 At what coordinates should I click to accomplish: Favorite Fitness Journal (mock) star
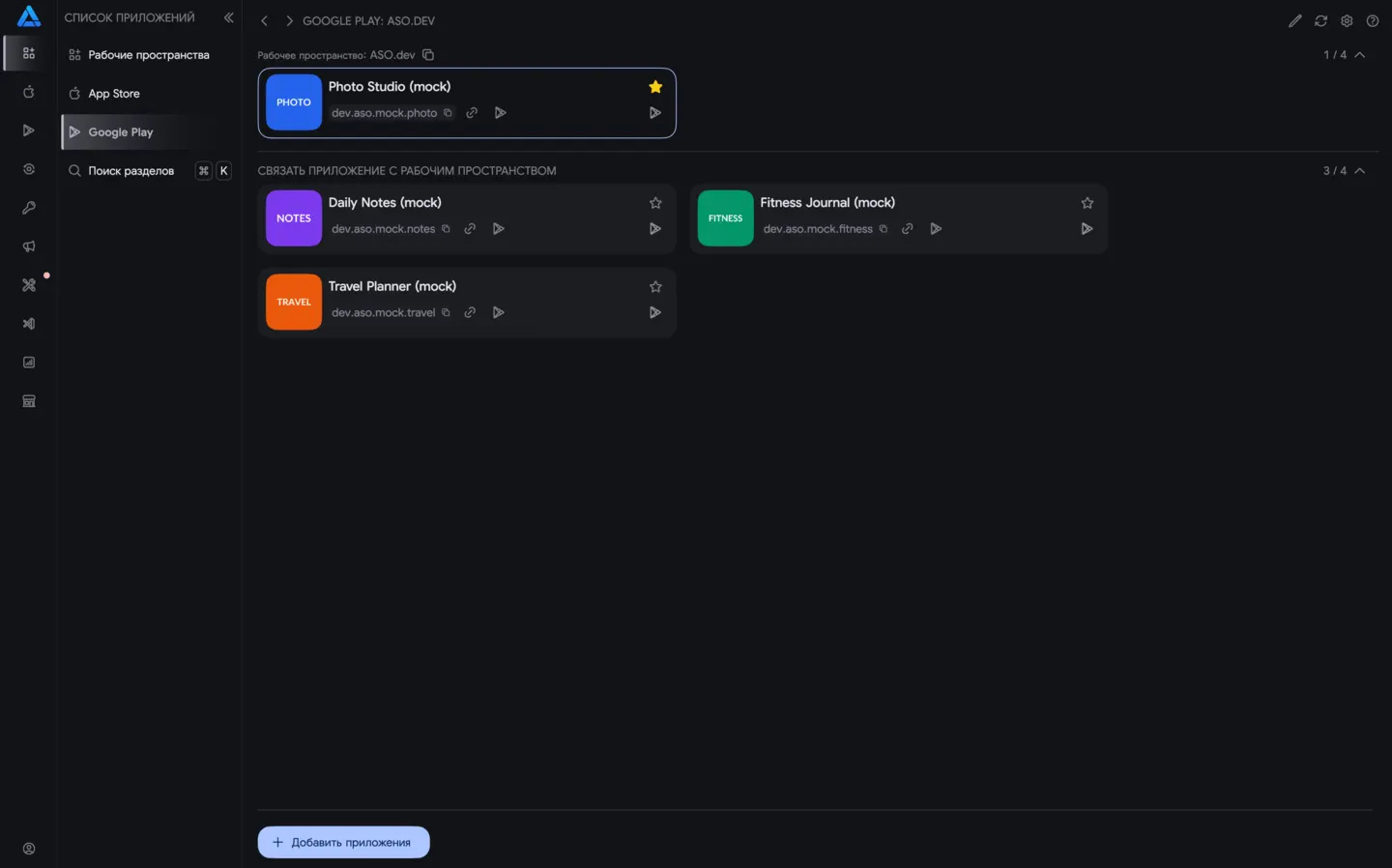point(1087,203)
